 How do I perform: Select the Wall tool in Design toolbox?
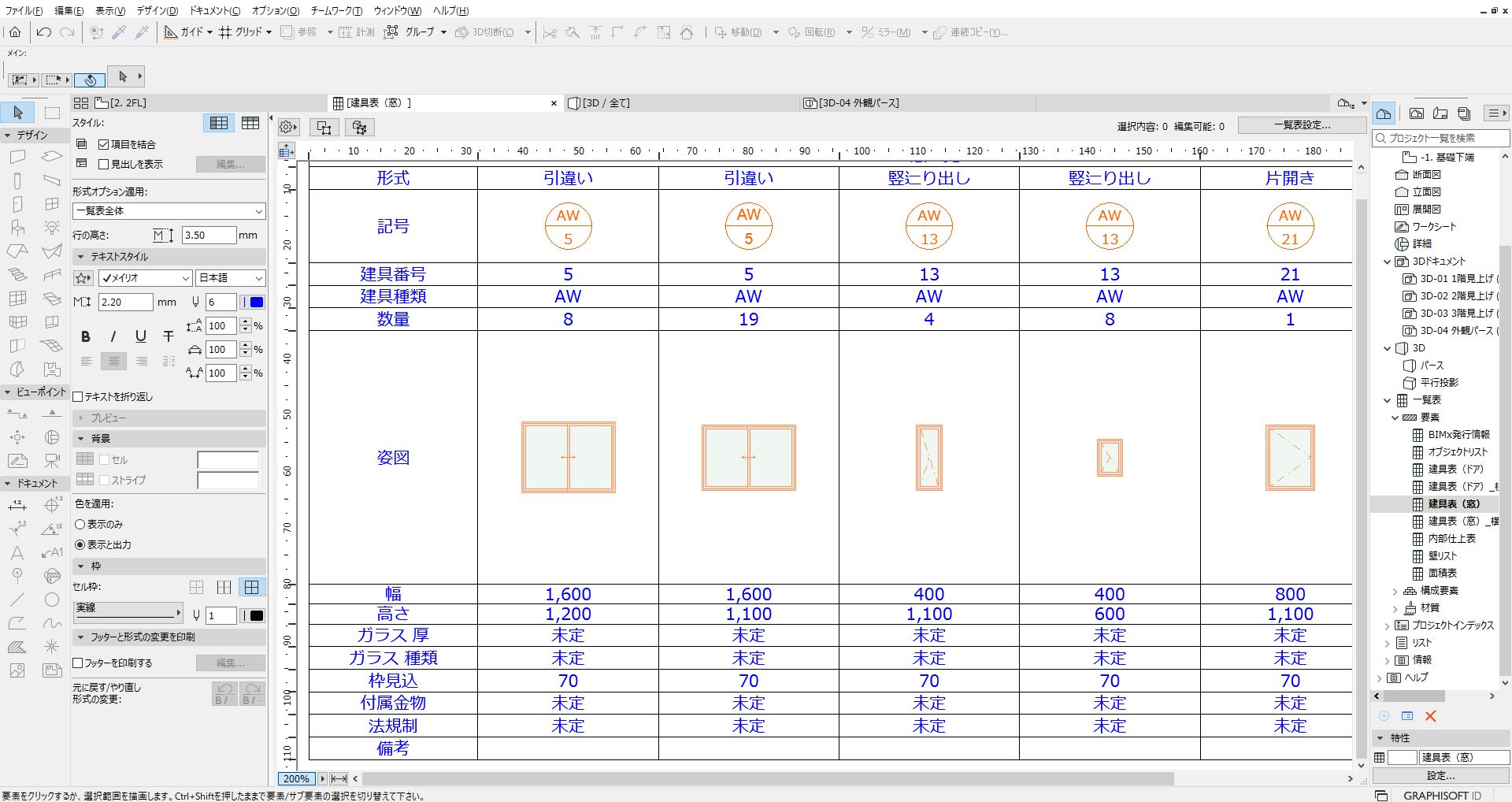click(17, 157)
